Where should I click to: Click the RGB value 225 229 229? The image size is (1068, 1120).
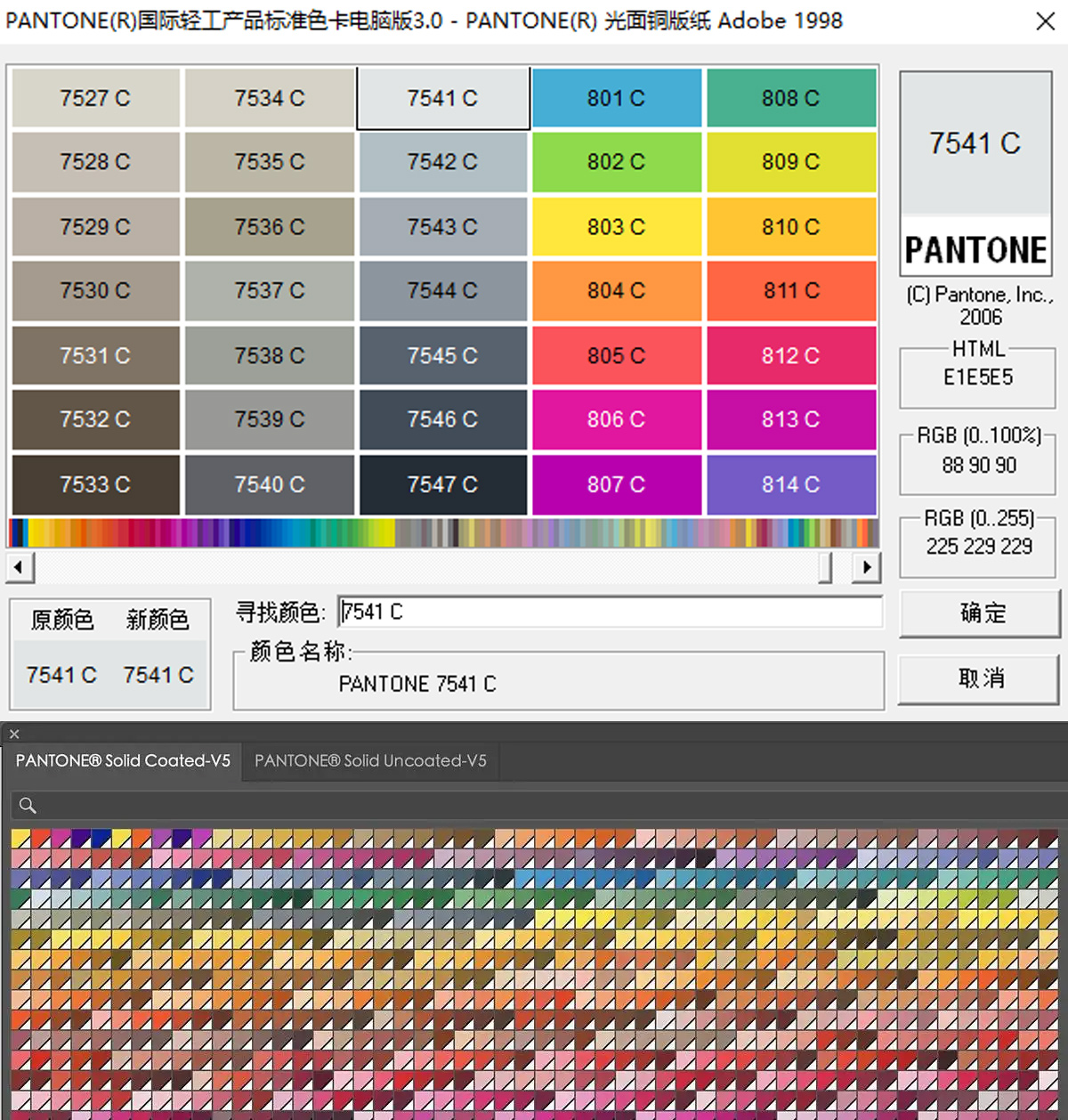pos(979,546)
